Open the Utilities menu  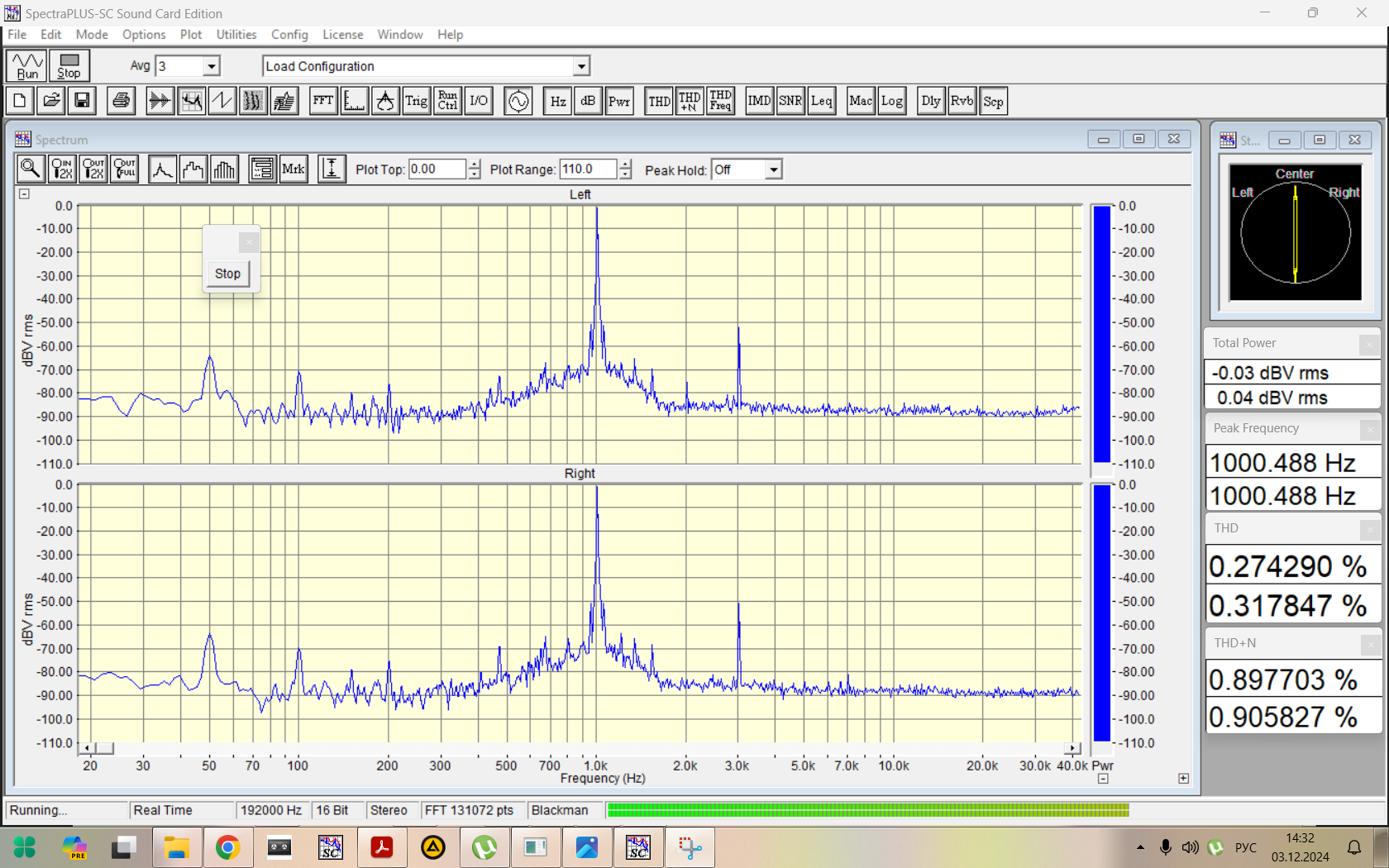pos(236,35)
